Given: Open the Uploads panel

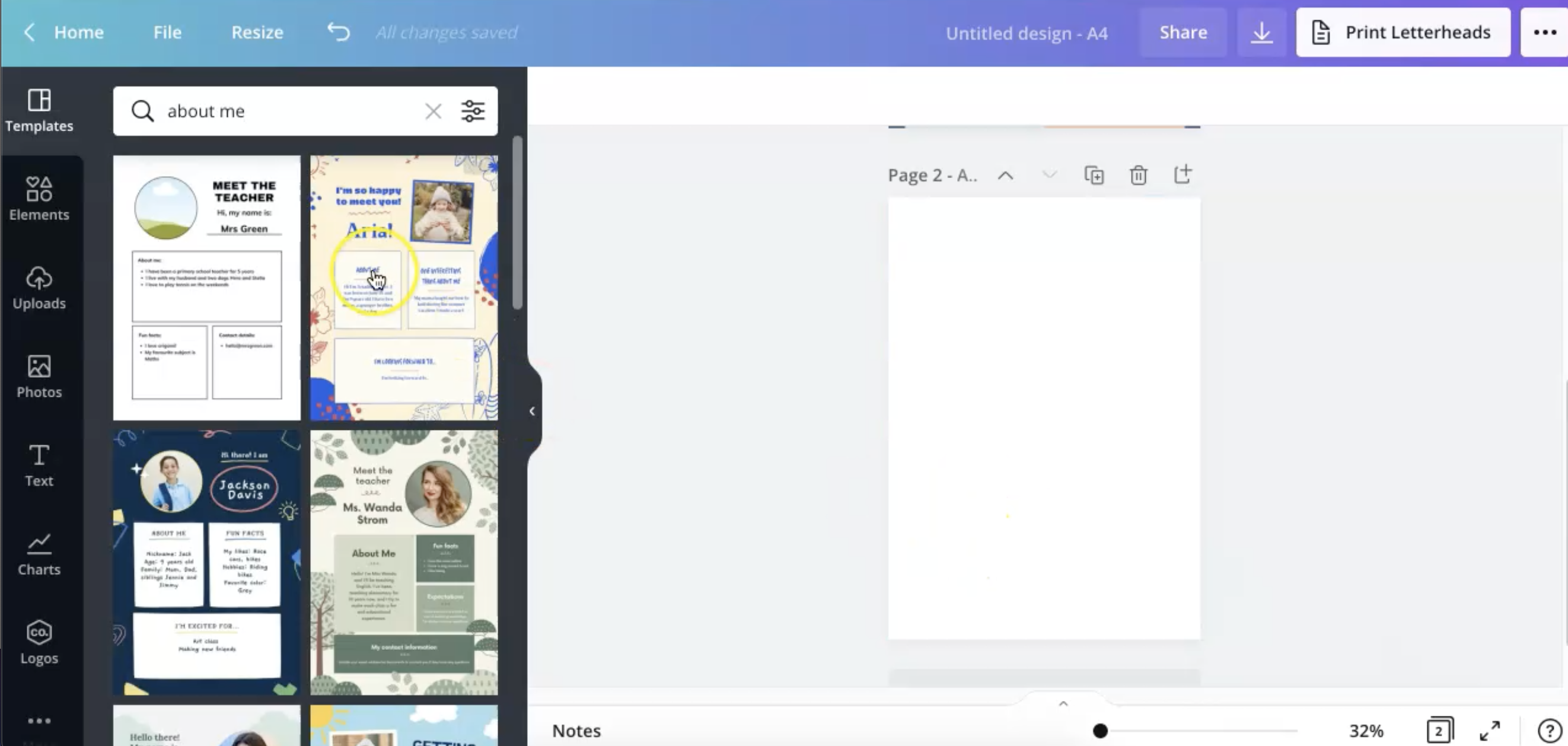Looking at the screenshot, I should pyautogui.click(x=40, y=288).
